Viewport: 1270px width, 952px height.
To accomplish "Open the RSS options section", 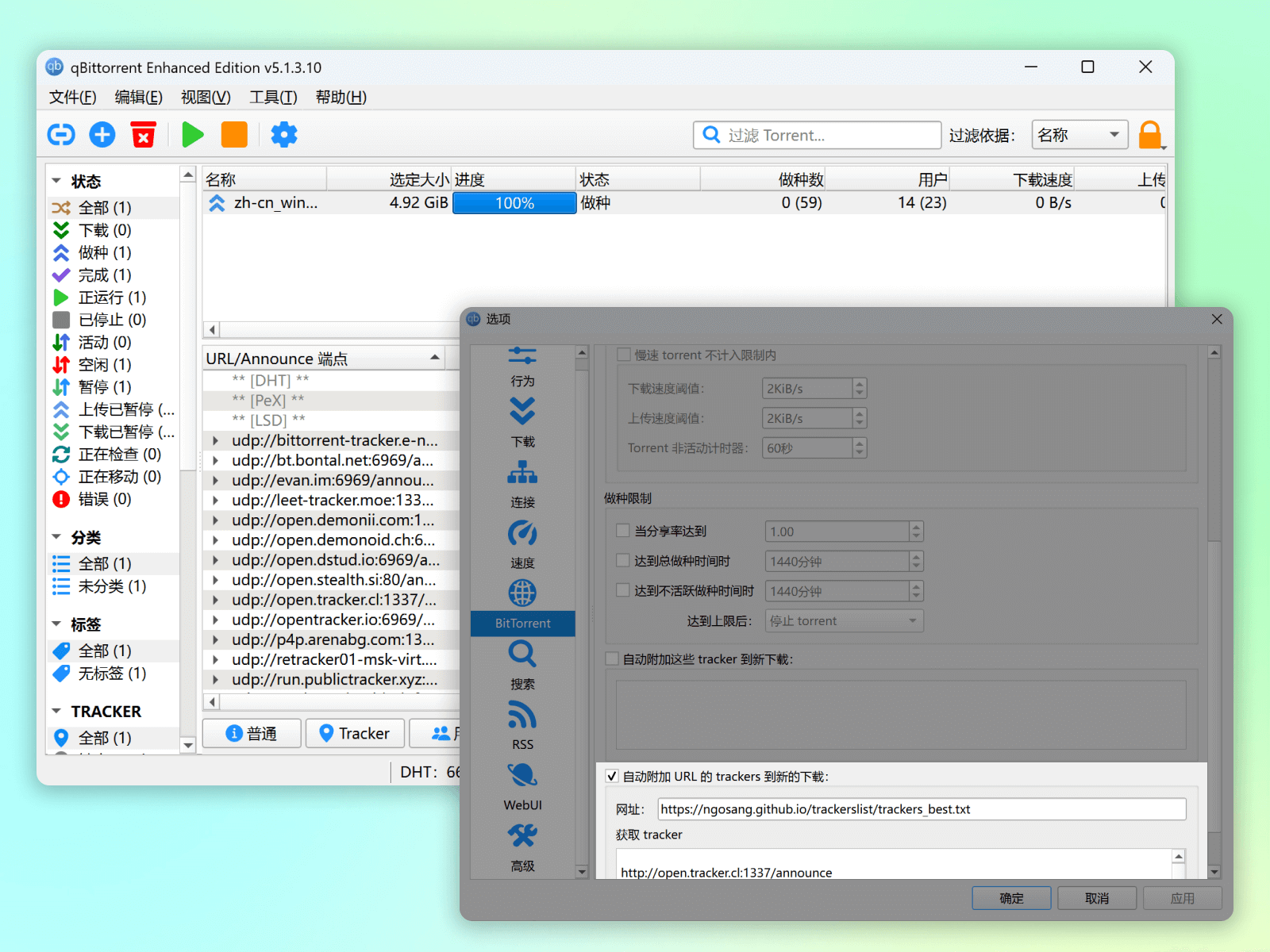I will pos(522,724).
